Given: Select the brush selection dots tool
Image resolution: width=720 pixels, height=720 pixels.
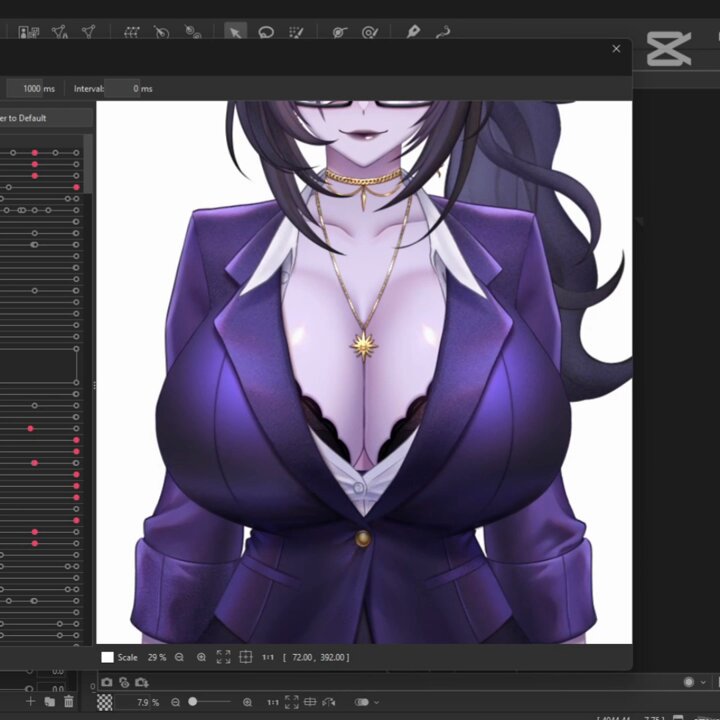Looking at the screenshot, I should click(296, 32).
